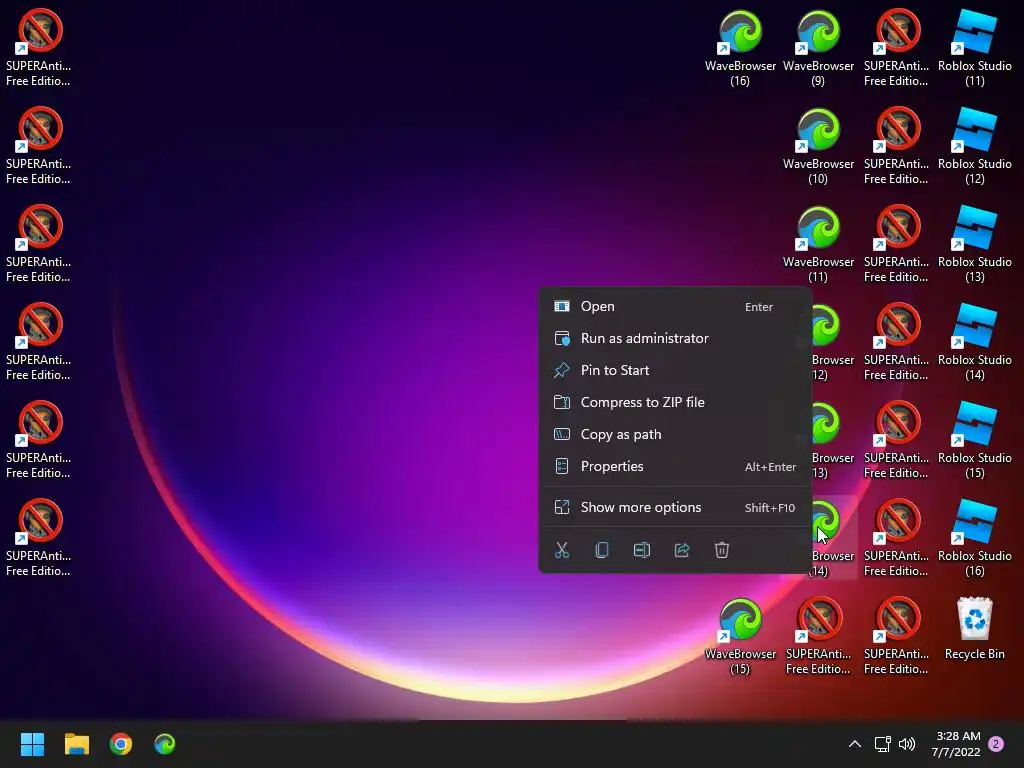Choose Compress to ZIP file
Viewport: 1024px width, 768px height.
click(x=675, y=402)
